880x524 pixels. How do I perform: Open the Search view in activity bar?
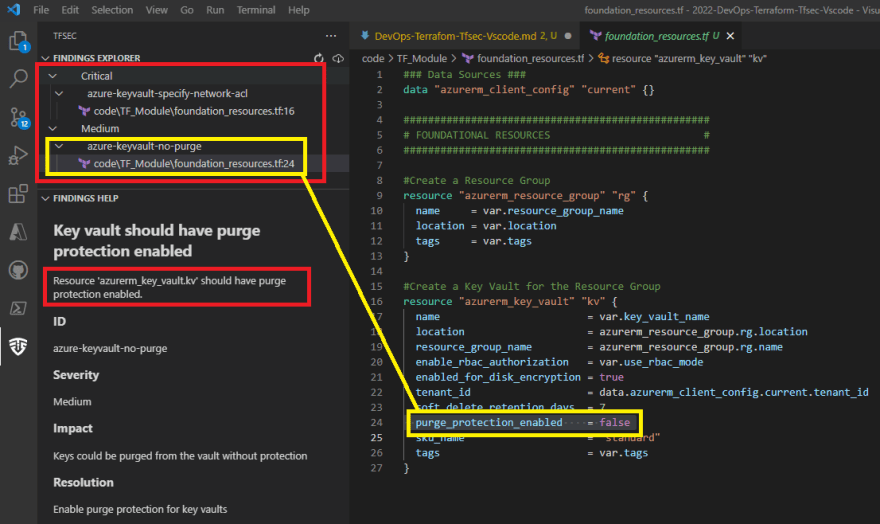click(x=18, y=79)
